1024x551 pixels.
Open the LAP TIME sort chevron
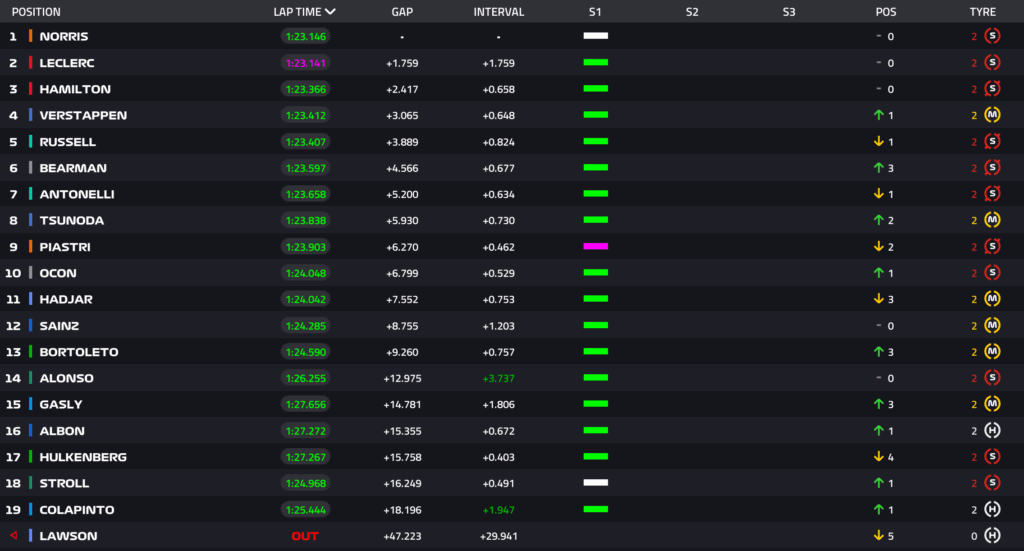coord(330,12)
